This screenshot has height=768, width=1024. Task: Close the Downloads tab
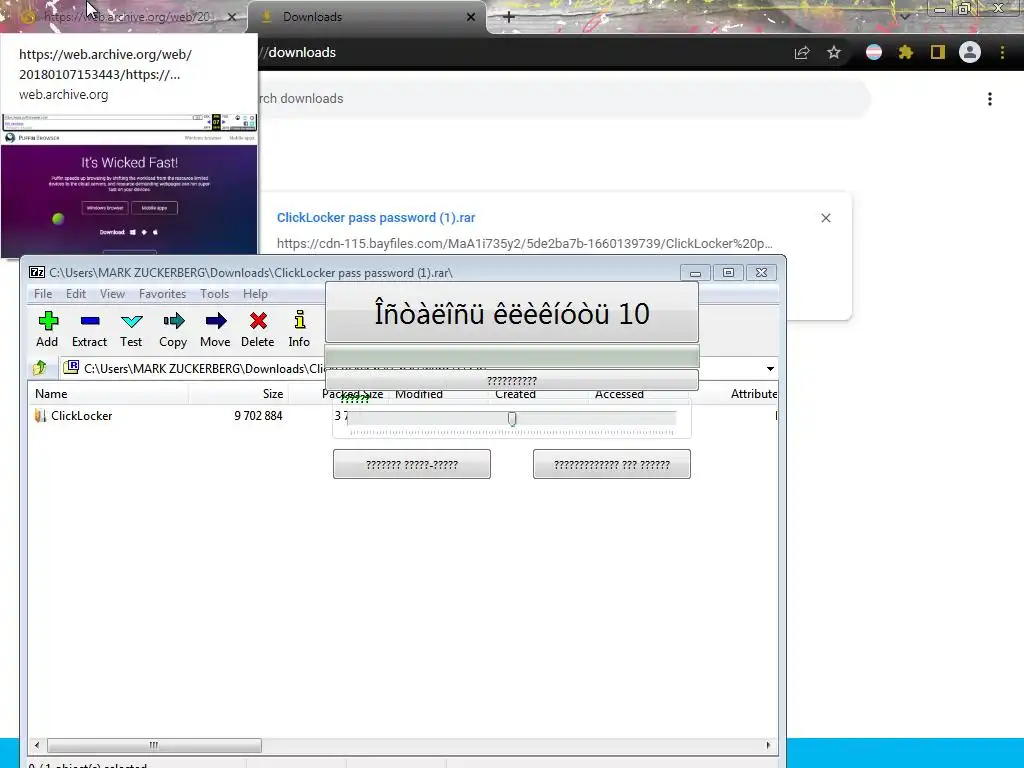tap(471, 17)
